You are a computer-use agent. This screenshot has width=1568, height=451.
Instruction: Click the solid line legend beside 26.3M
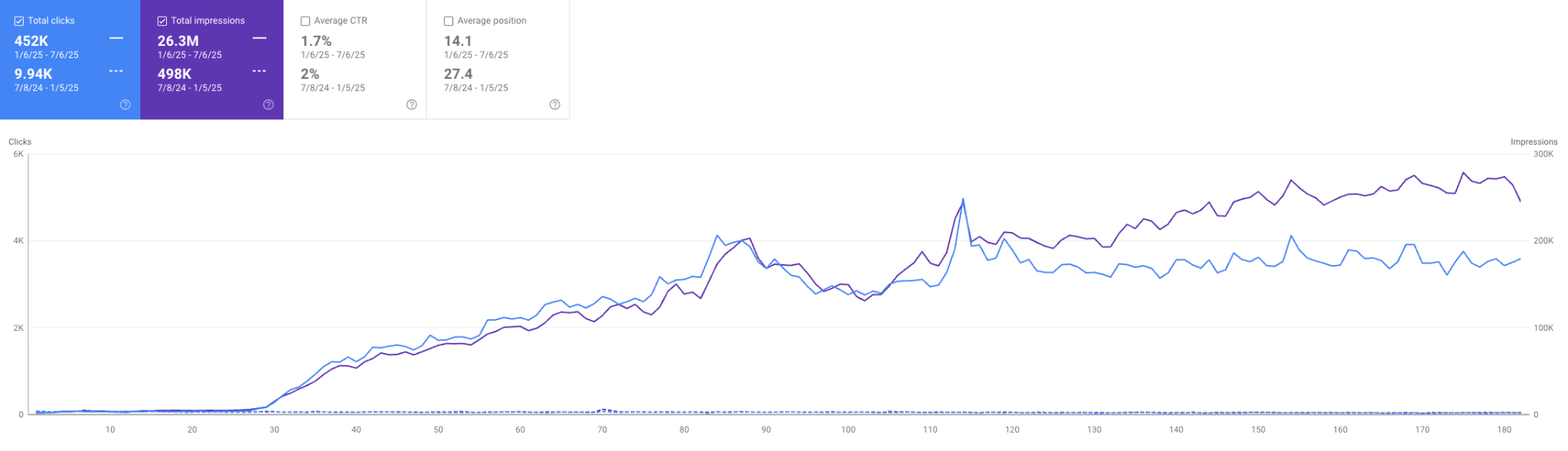tap(260, 38)
